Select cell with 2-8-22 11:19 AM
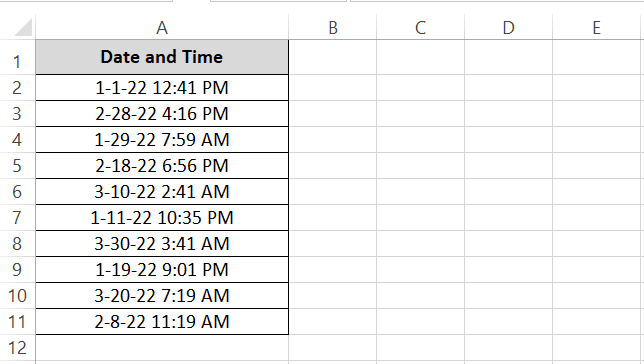 coord(162,321)
